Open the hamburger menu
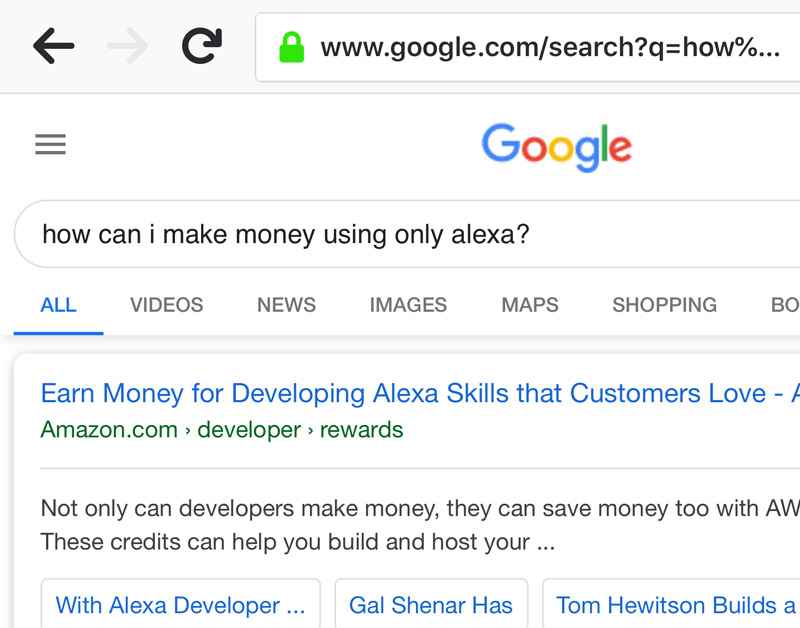Screen dimensions: 800x628 tap(50, 145)
